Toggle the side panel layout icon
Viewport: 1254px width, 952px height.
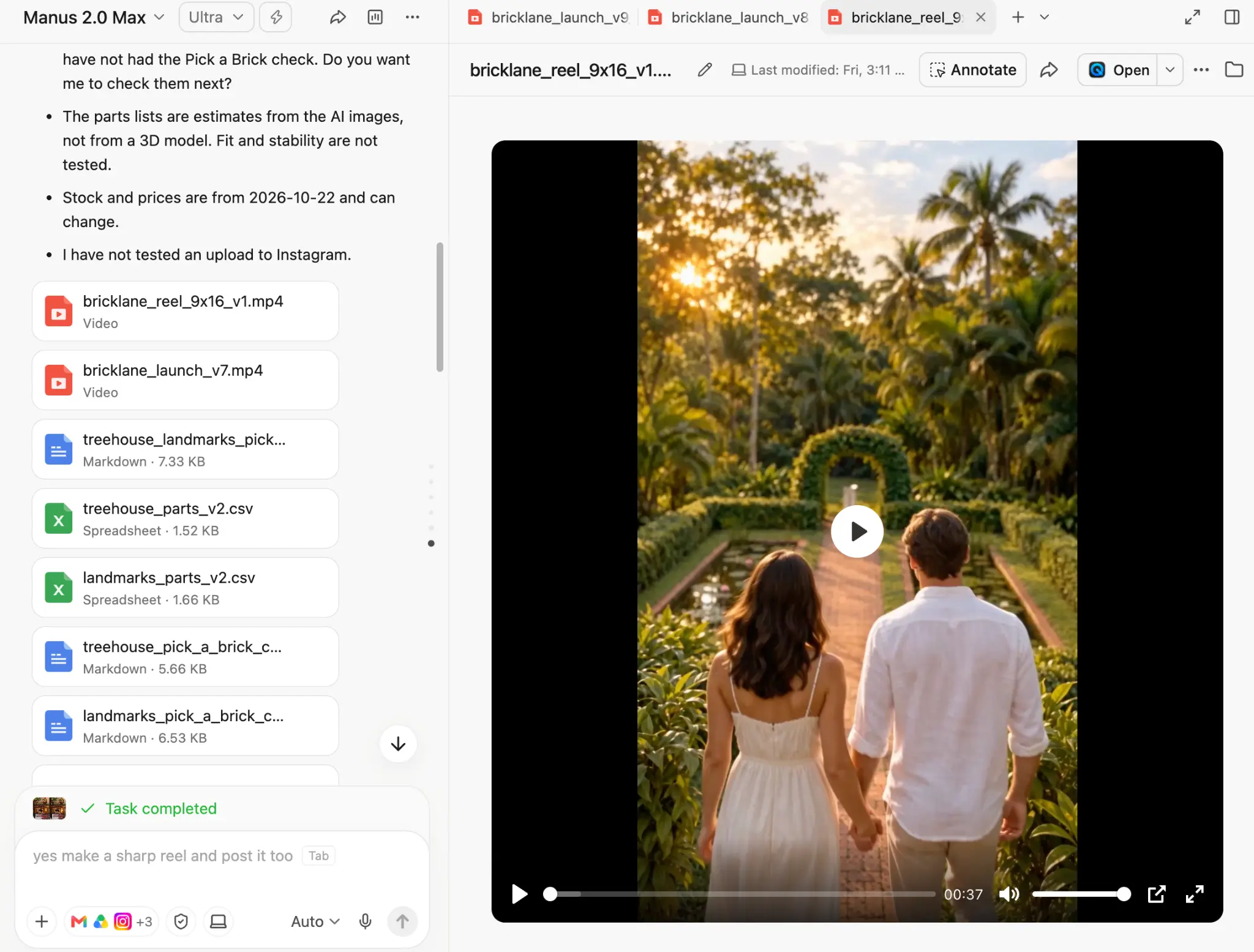[x=1232, y=17]
